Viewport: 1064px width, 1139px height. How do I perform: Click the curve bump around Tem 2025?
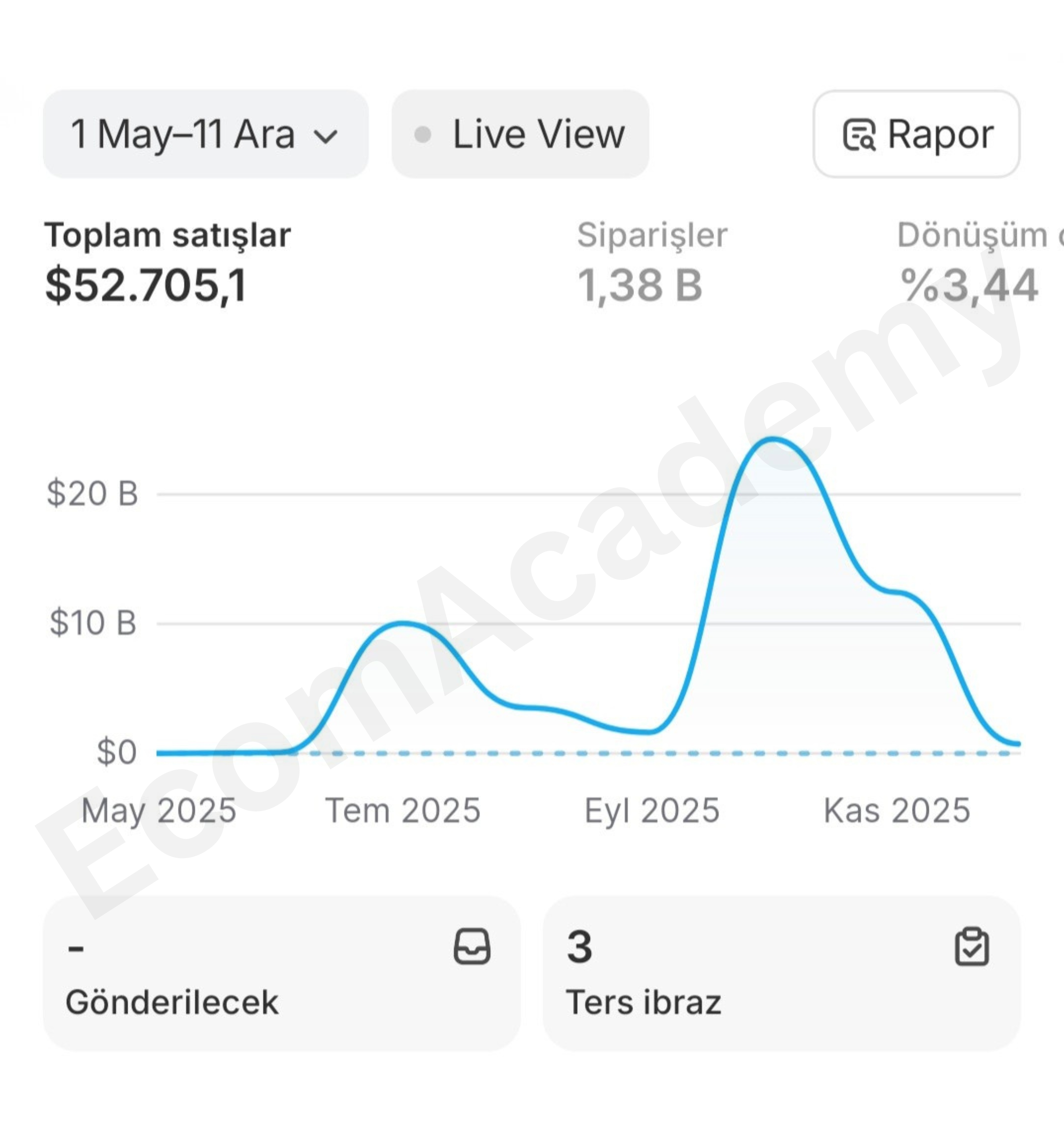[403, 623]
